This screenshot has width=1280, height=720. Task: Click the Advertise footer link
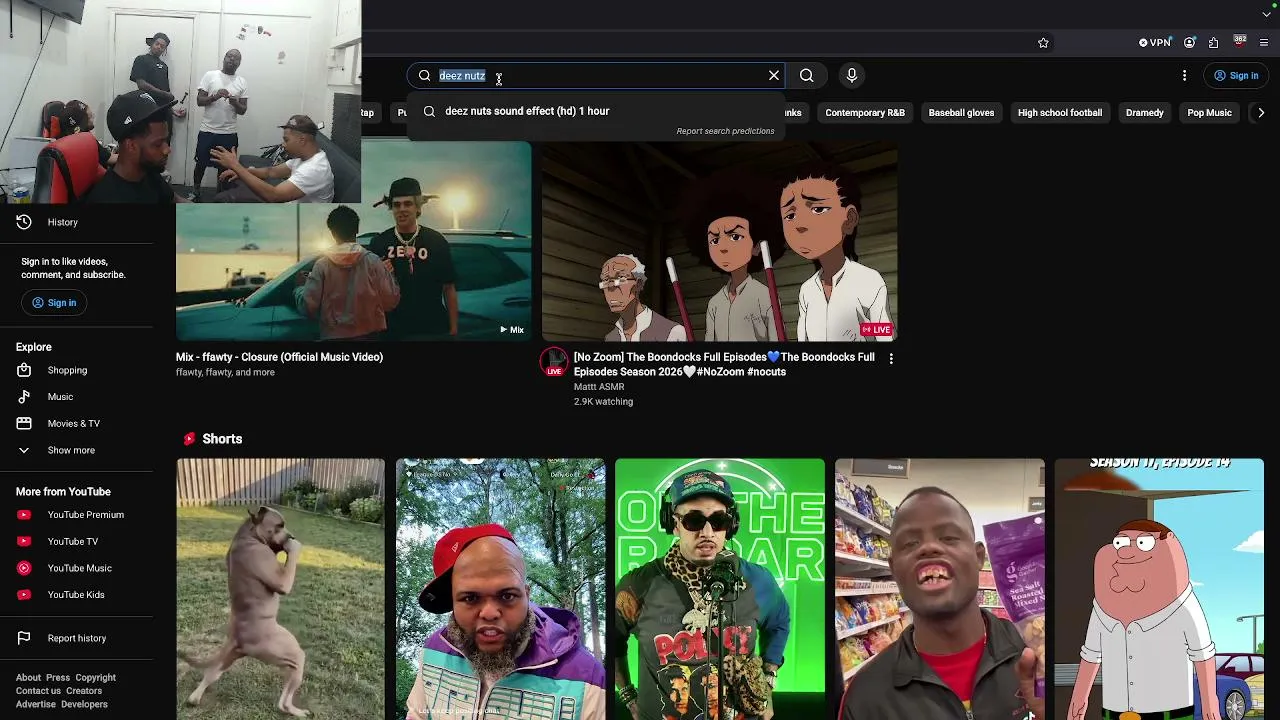[36, 704]
